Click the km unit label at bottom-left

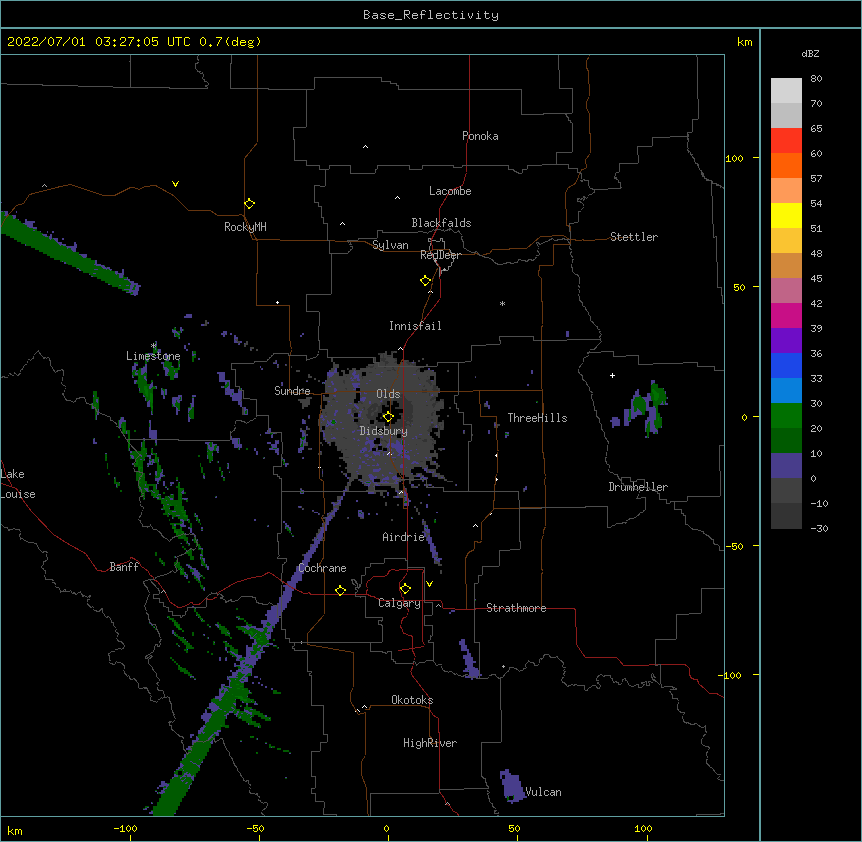[x=15, y=830]
